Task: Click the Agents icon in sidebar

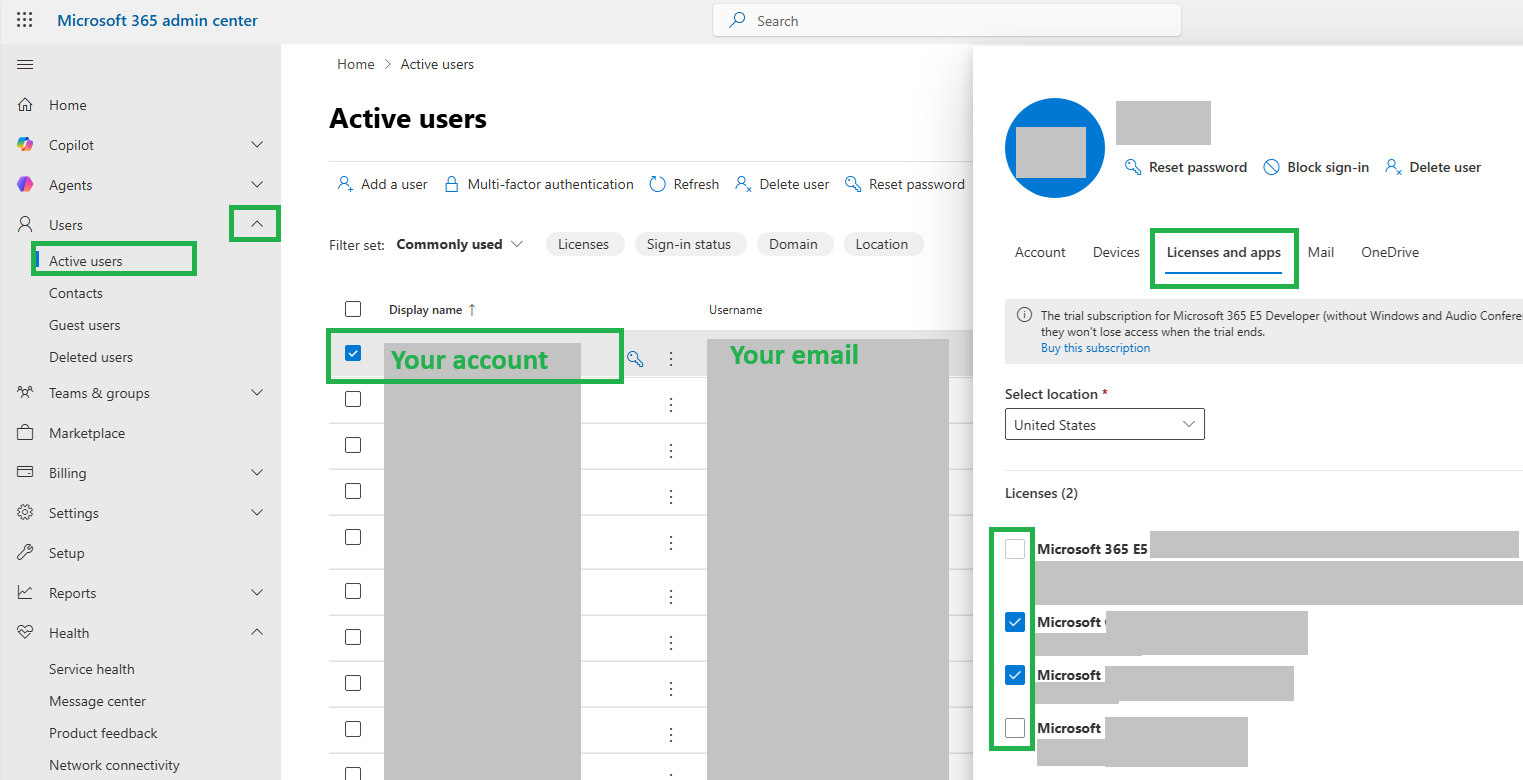Action: tap(26, 185)
